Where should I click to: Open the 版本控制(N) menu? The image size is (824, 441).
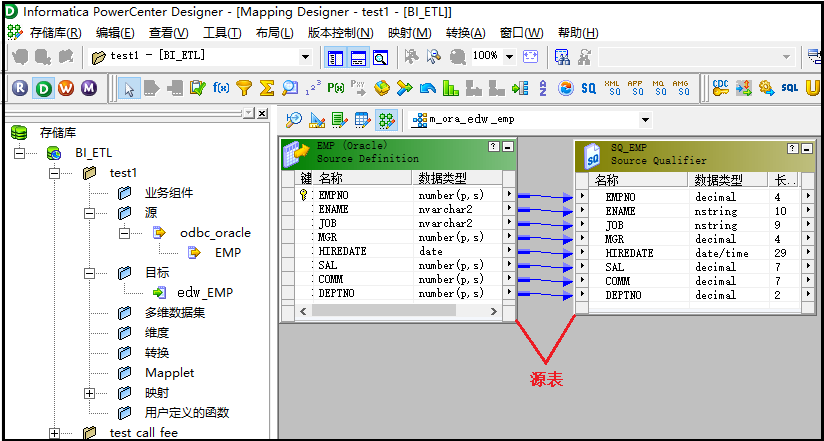(x=341, y=33)
